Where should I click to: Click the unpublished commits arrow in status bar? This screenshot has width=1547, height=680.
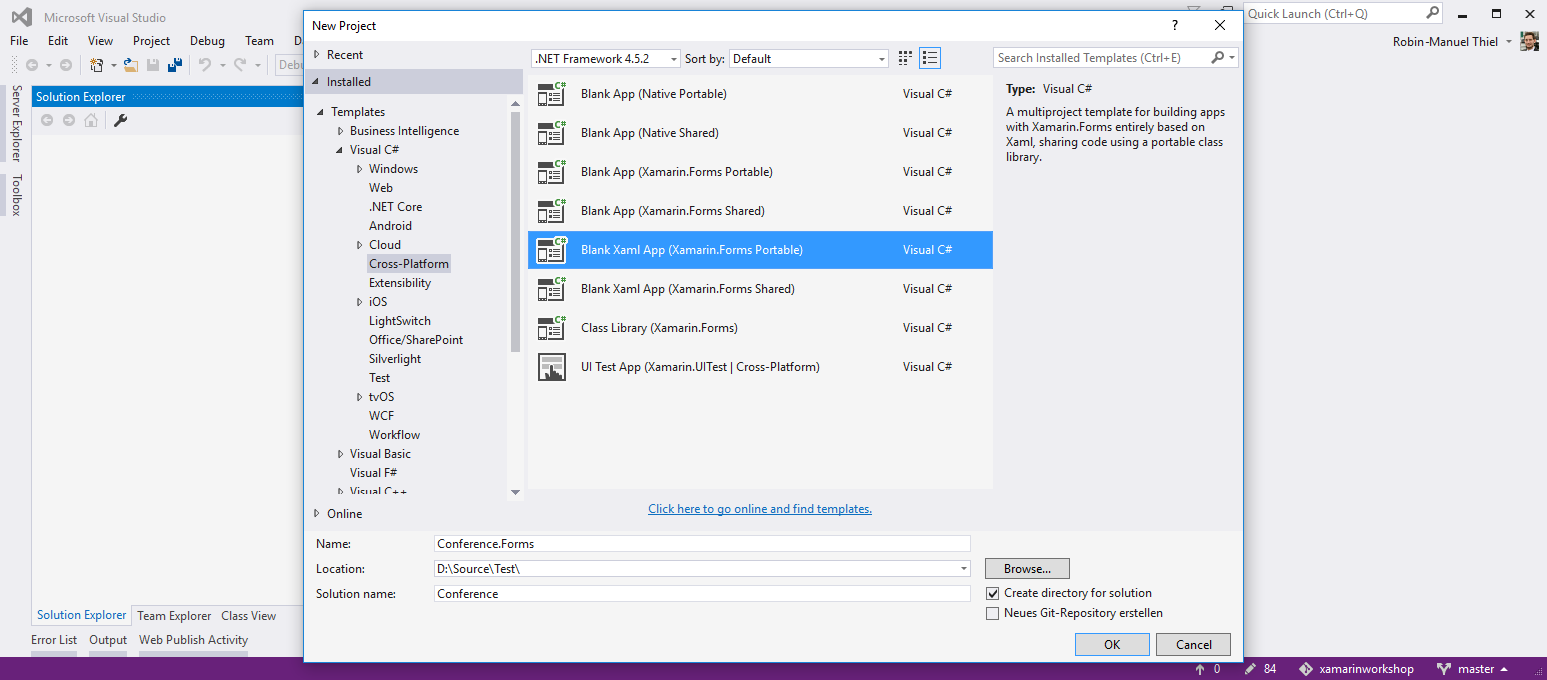click(x=1200, y=669)
